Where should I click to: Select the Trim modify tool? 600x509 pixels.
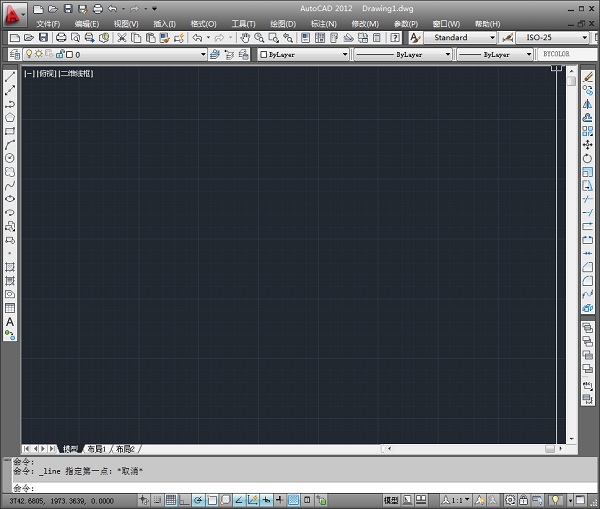click(587, 199)
